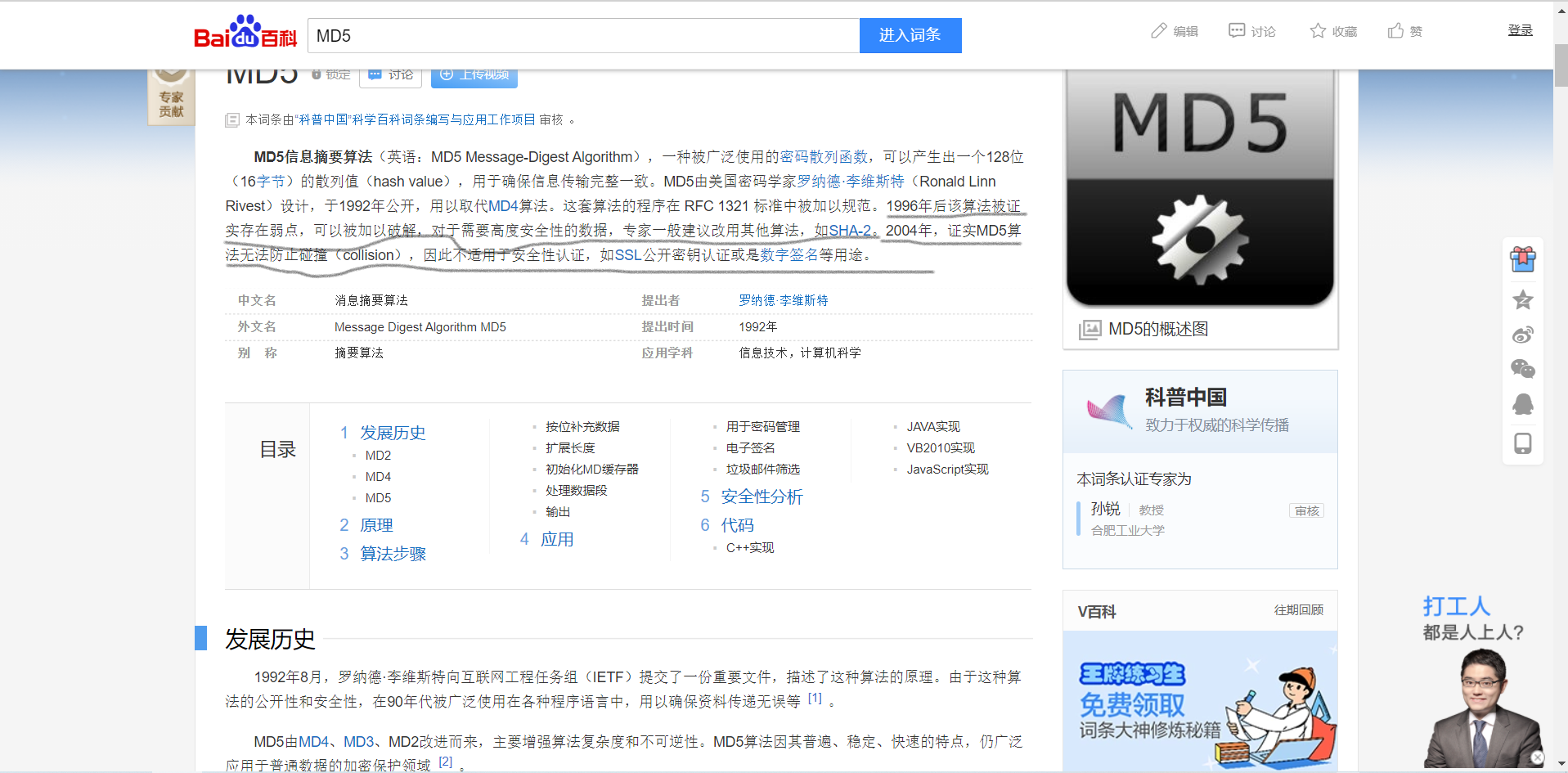The width and height of the screenshot is (1568, 773).
Task: Click the edit pencil icon
Action: pyautogui.click(x=1158, y=31)
